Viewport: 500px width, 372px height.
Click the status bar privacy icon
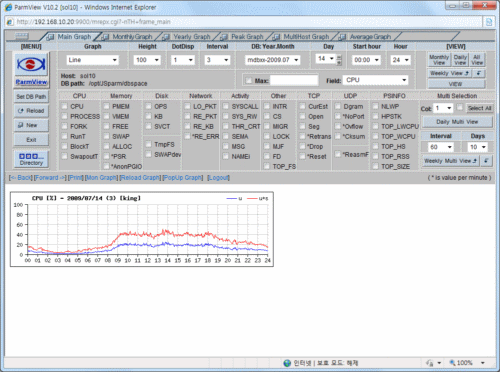click(430, 363)
